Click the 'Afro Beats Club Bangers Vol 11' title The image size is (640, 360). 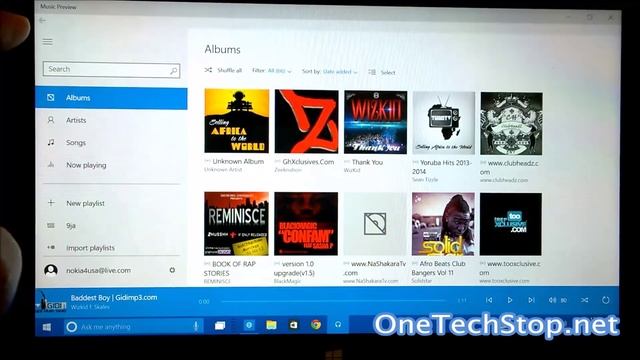[439, 268]
